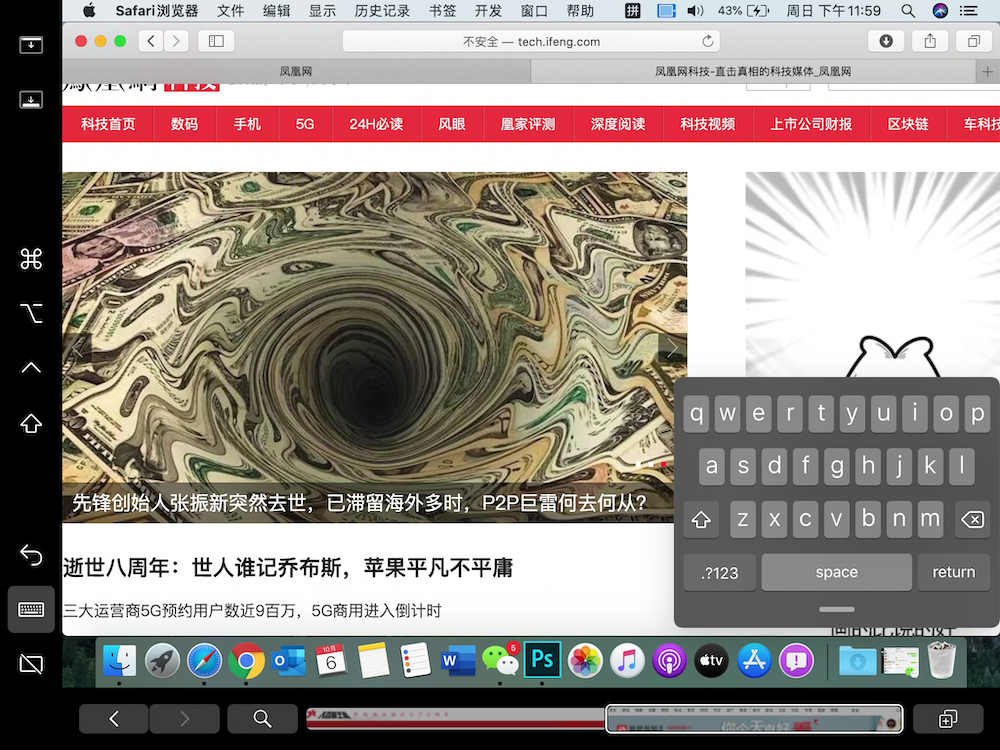Open headline about 乔布斯 逝世八周年
Screen dimensions: 1000x750
[288, 568]
